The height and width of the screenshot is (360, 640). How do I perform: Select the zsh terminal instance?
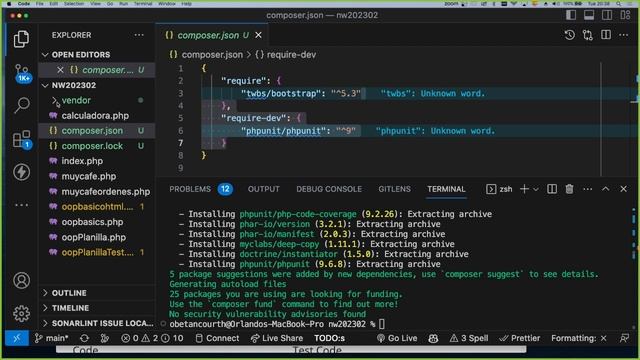[x=499, y=189]
